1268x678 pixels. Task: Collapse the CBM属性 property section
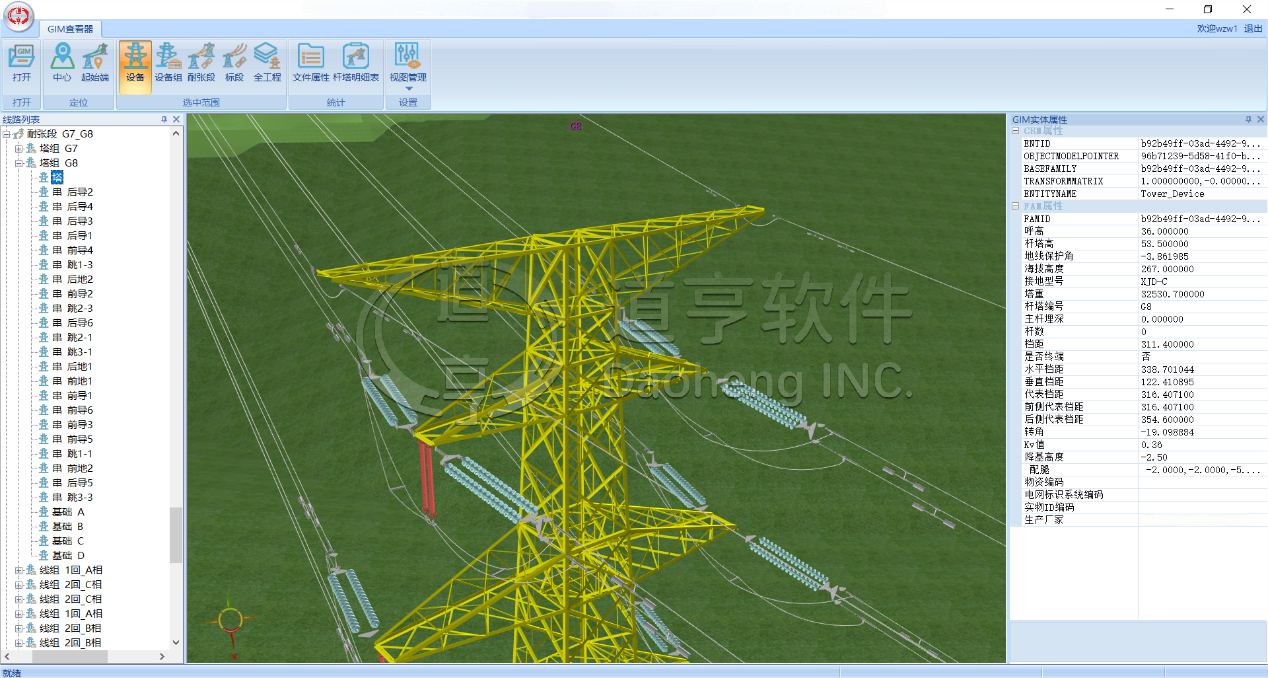tap(1016, 131)
